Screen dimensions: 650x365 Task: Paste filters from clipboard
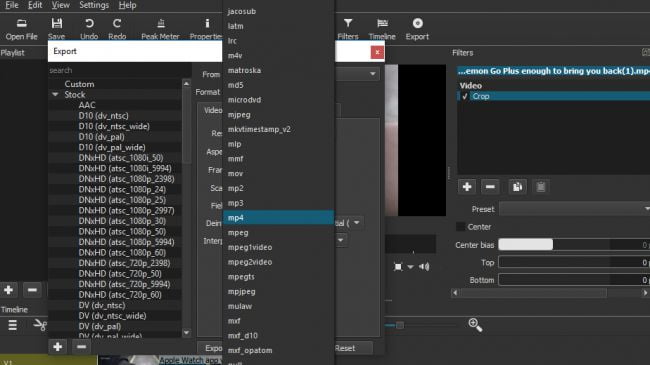[x=541, y=187]
